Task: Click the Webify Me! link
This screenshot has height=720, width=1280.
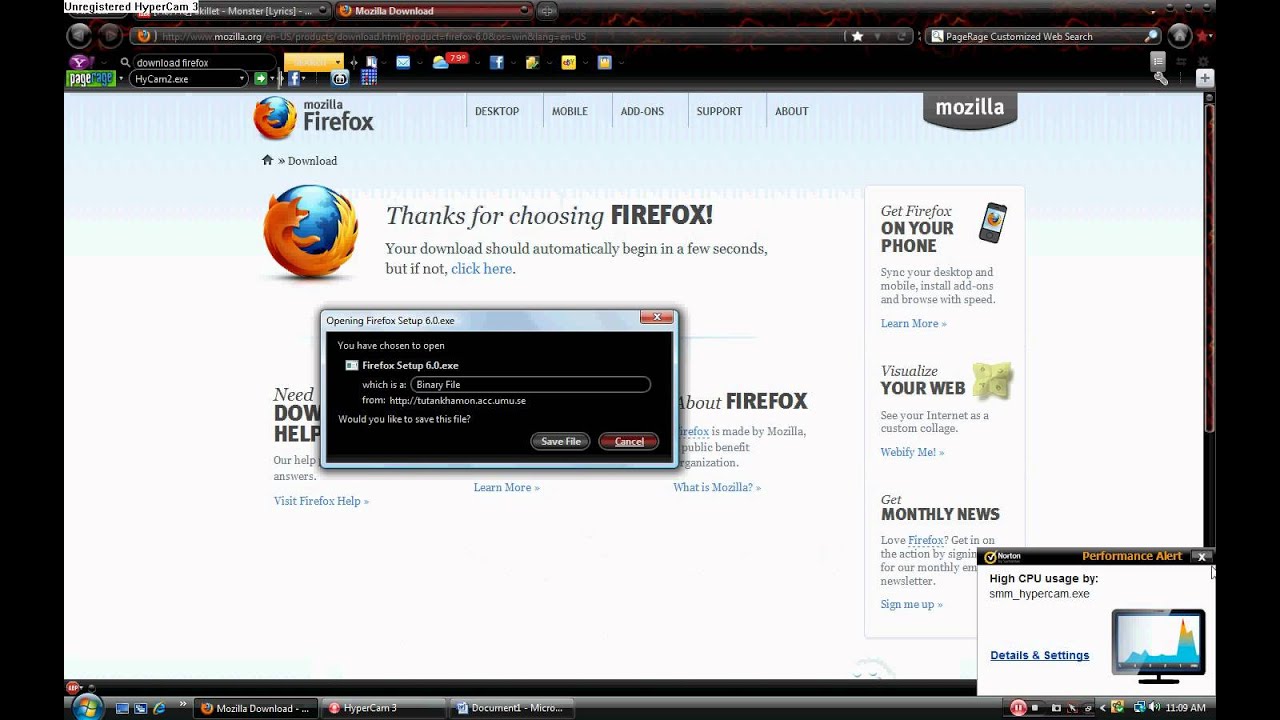Action: click(912, 452)
